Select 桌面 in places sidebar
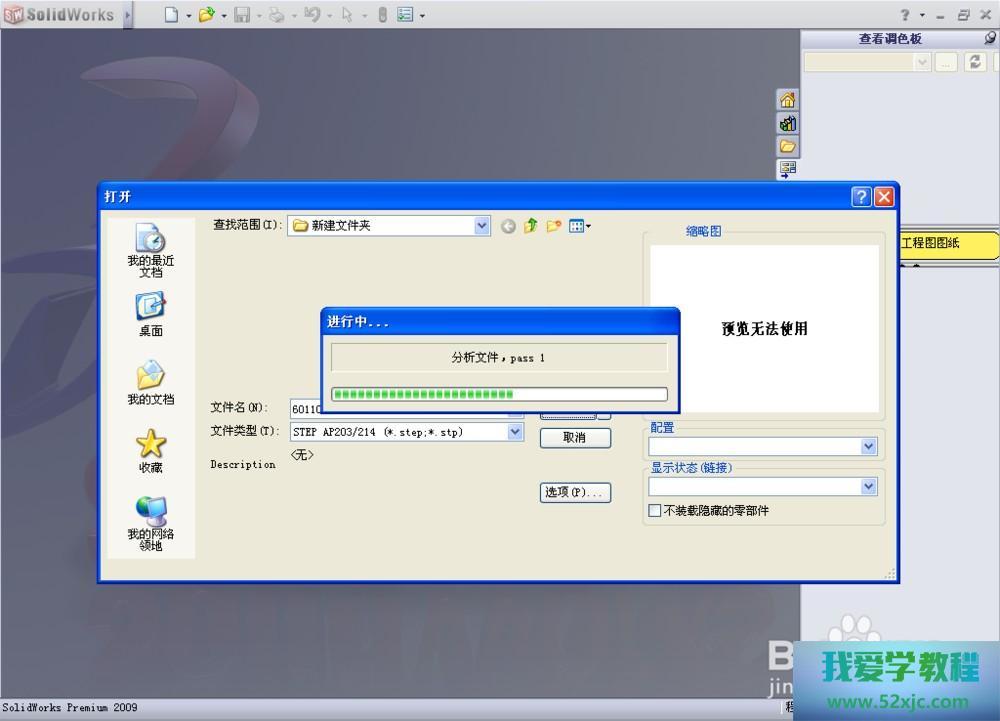The height and width of the screenshot is (721, 1000). (150, 314)
